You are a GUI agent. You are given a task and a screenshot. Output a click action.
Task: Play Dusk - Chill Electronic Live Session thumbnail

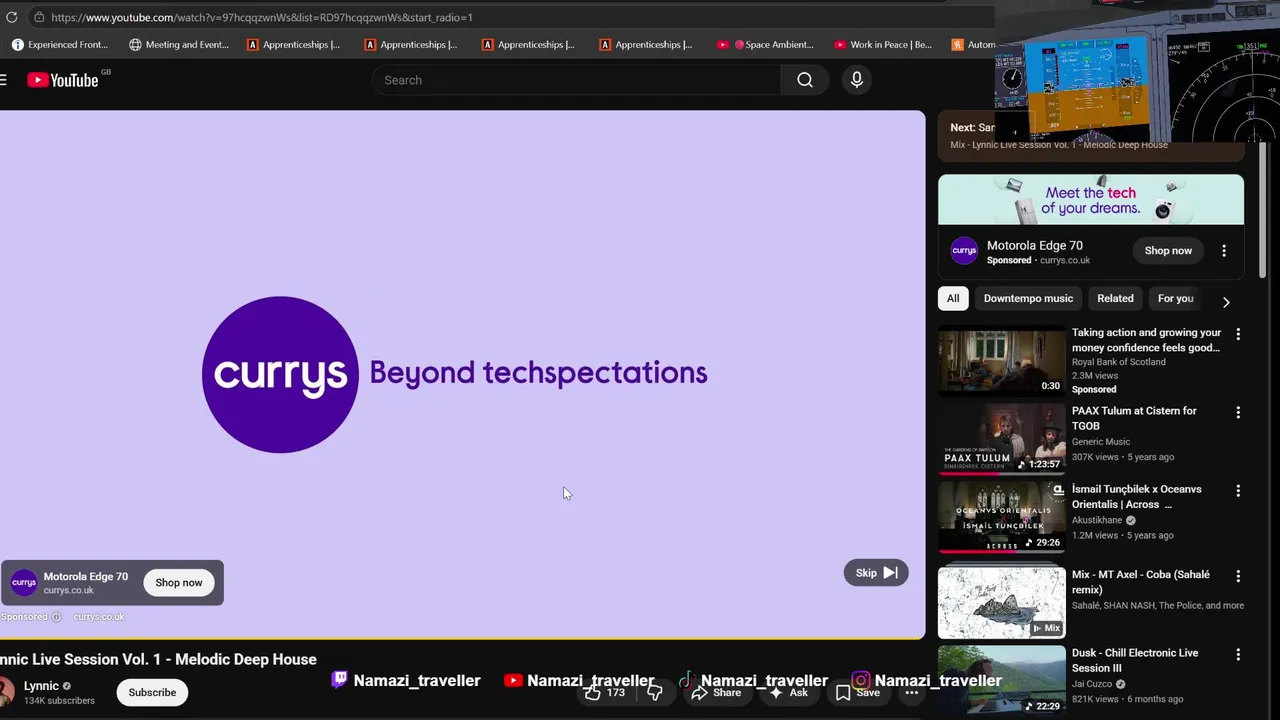(1002, 681)
